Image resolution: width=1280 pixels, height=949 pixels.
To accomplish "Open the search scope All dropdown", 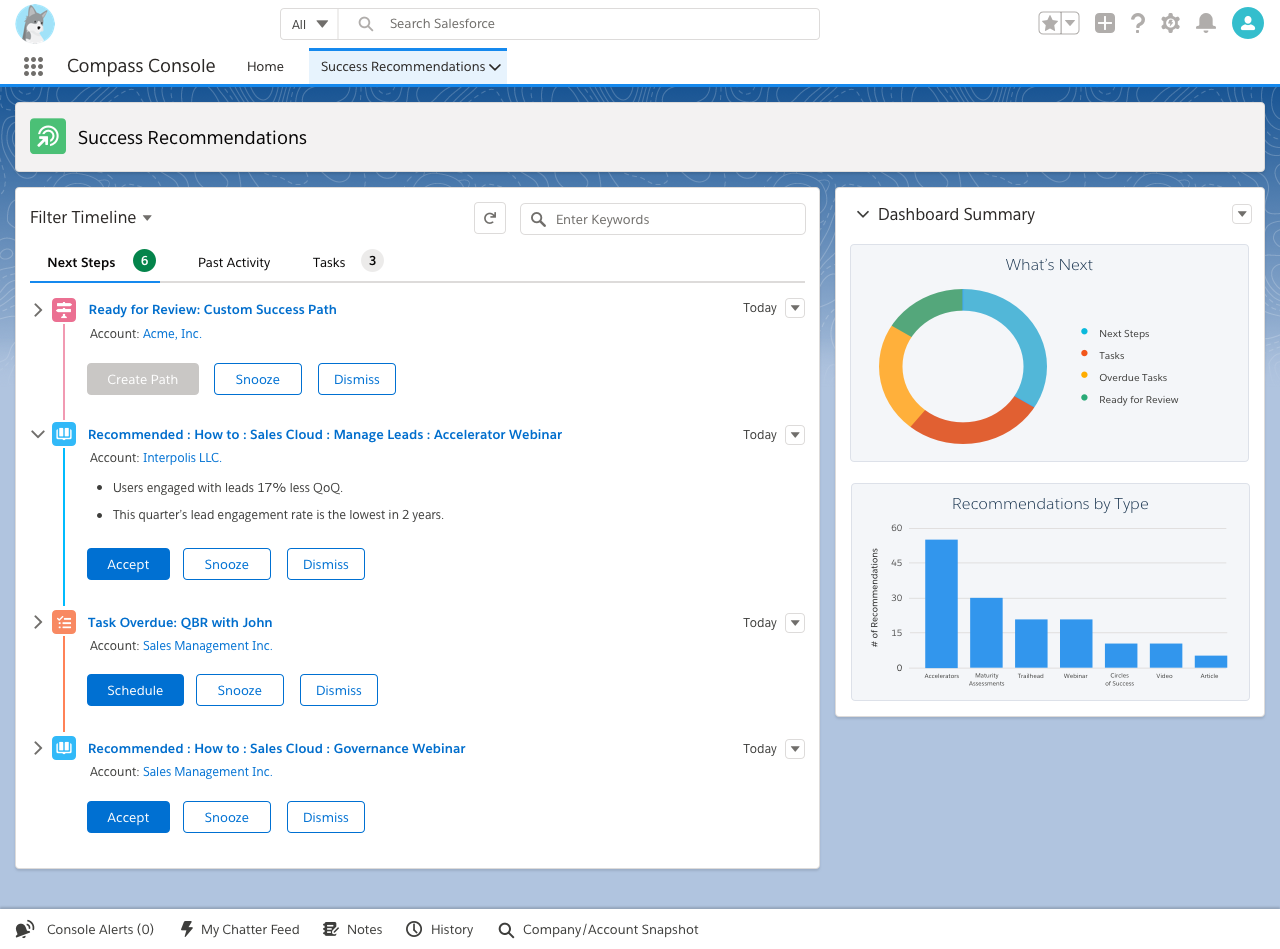I will 310,24.
